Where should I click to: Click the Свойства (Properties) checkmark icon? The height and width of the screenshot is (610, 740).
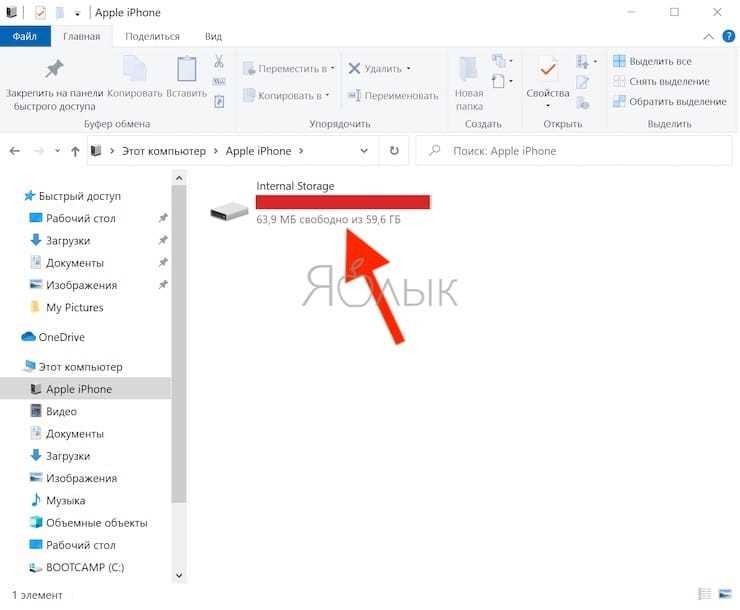coord(547,71)
